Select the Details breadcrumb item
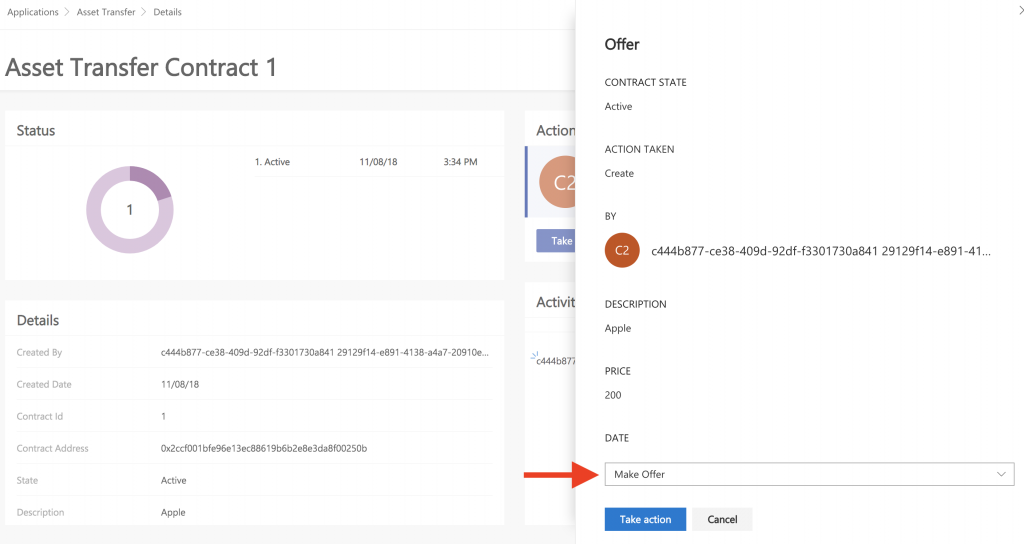This screenshot has height=544, width=1024. pyautogui.click(x=167, y=12)
